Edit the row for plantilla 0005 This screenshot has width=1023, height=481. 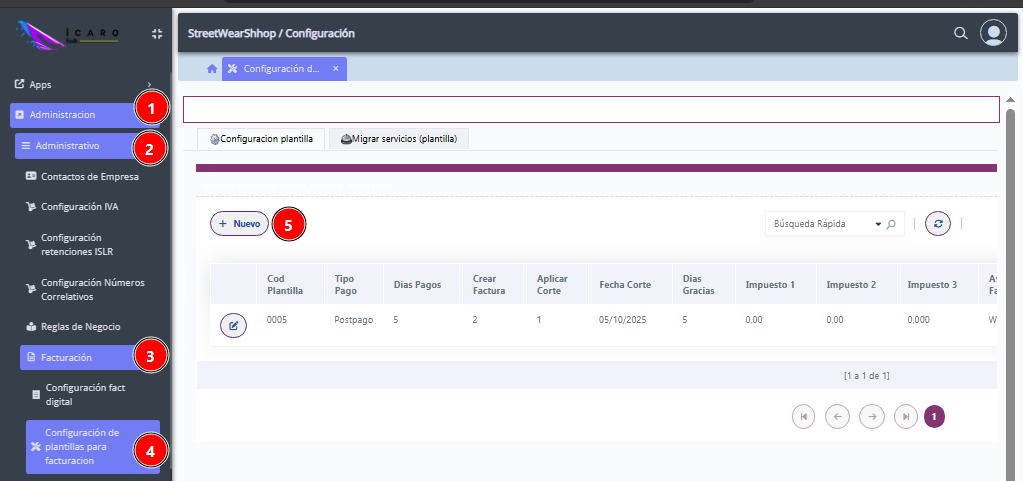point(233,326)
